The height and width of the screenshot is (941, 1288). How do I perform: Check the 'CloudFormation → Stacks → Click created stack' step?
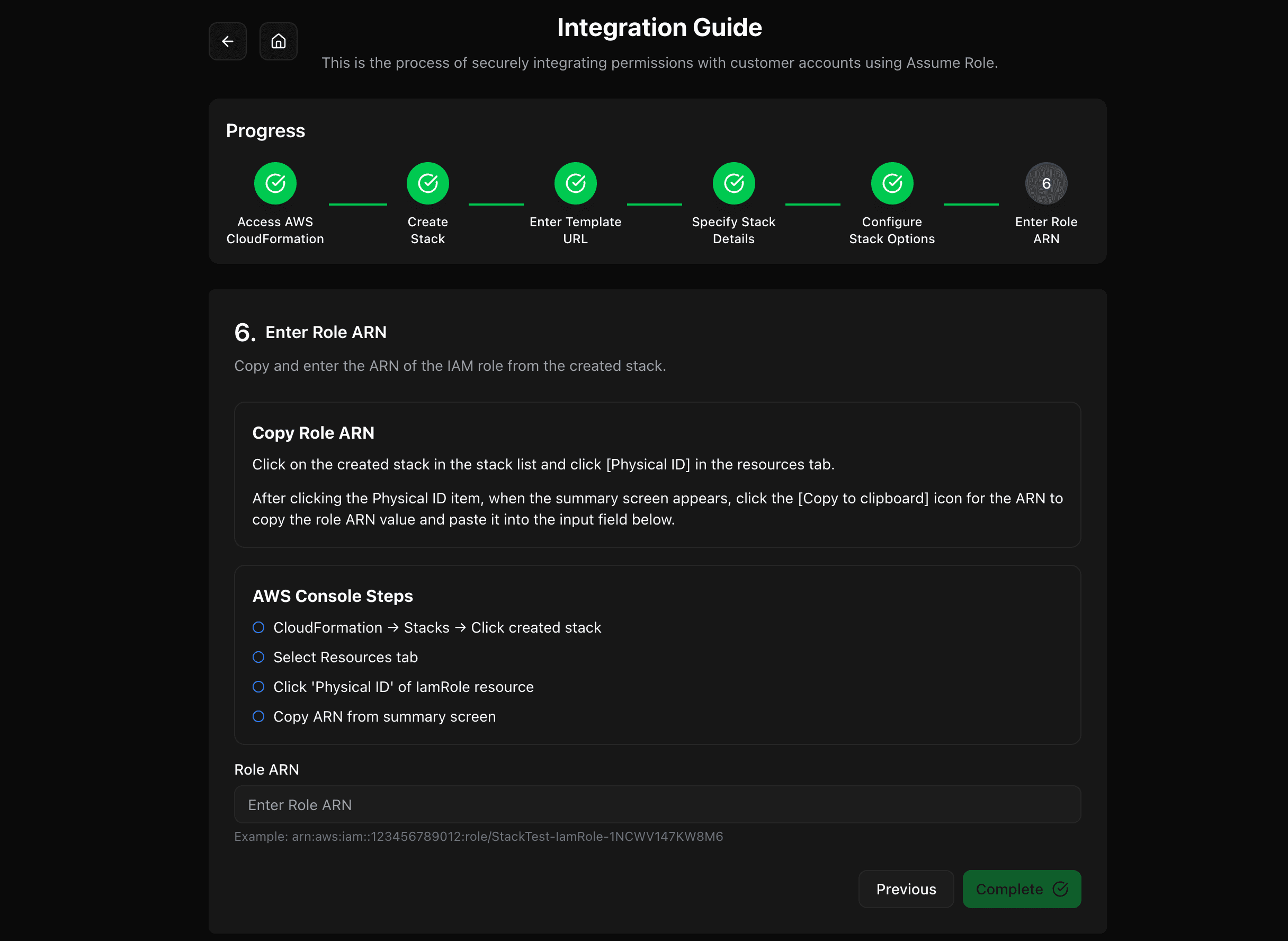click(259, 627)
